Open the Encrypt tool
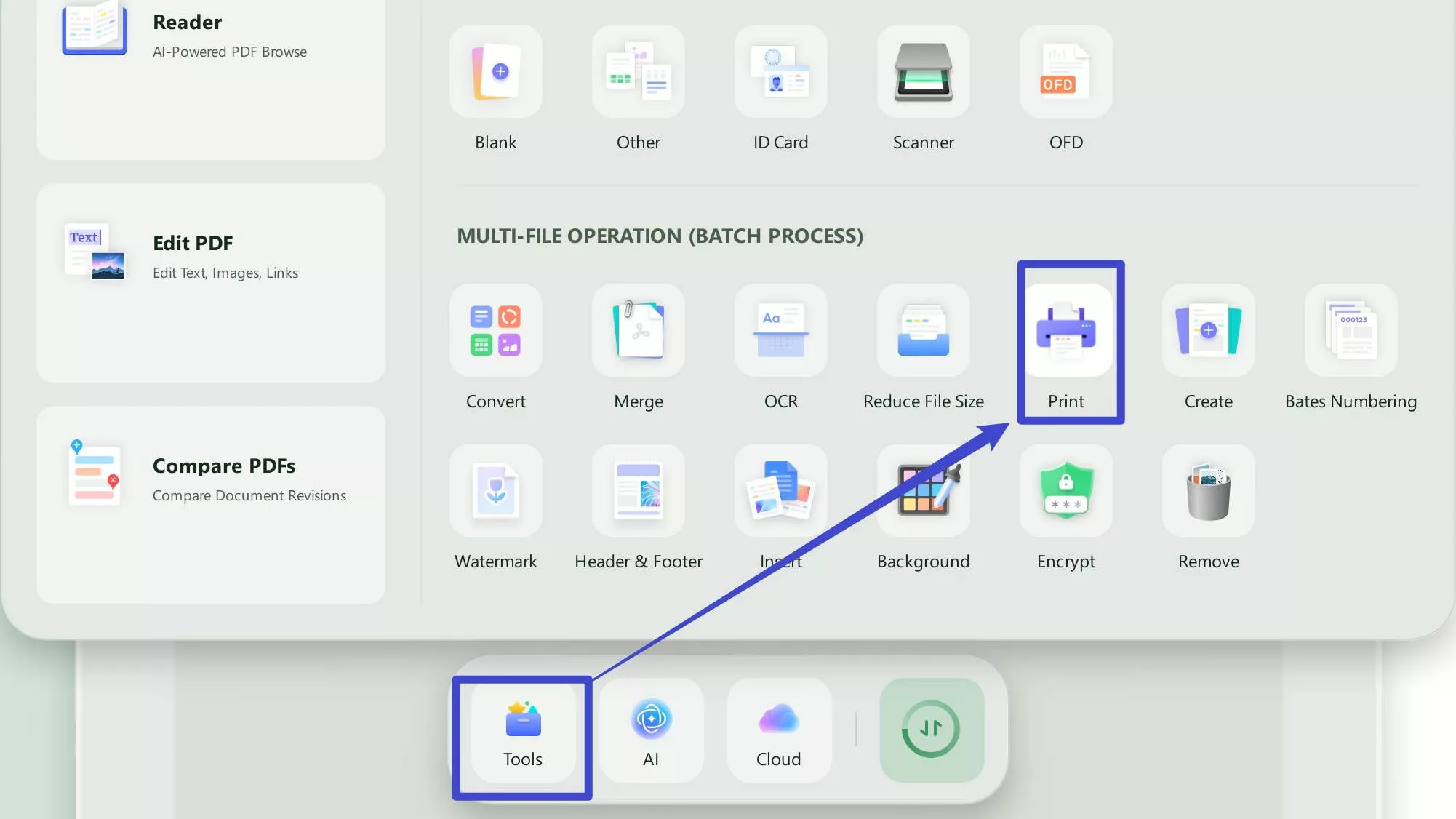This screenshot has width=1456, height=819. 1065,491
